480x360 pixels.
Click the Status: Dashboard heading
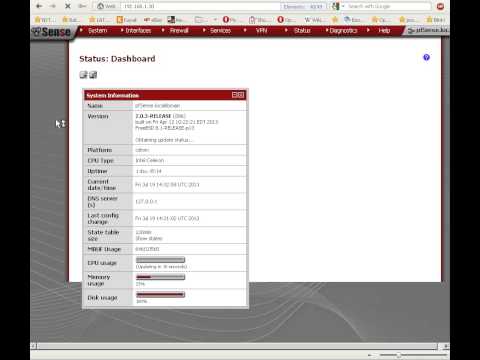click(x=117, y=59)
